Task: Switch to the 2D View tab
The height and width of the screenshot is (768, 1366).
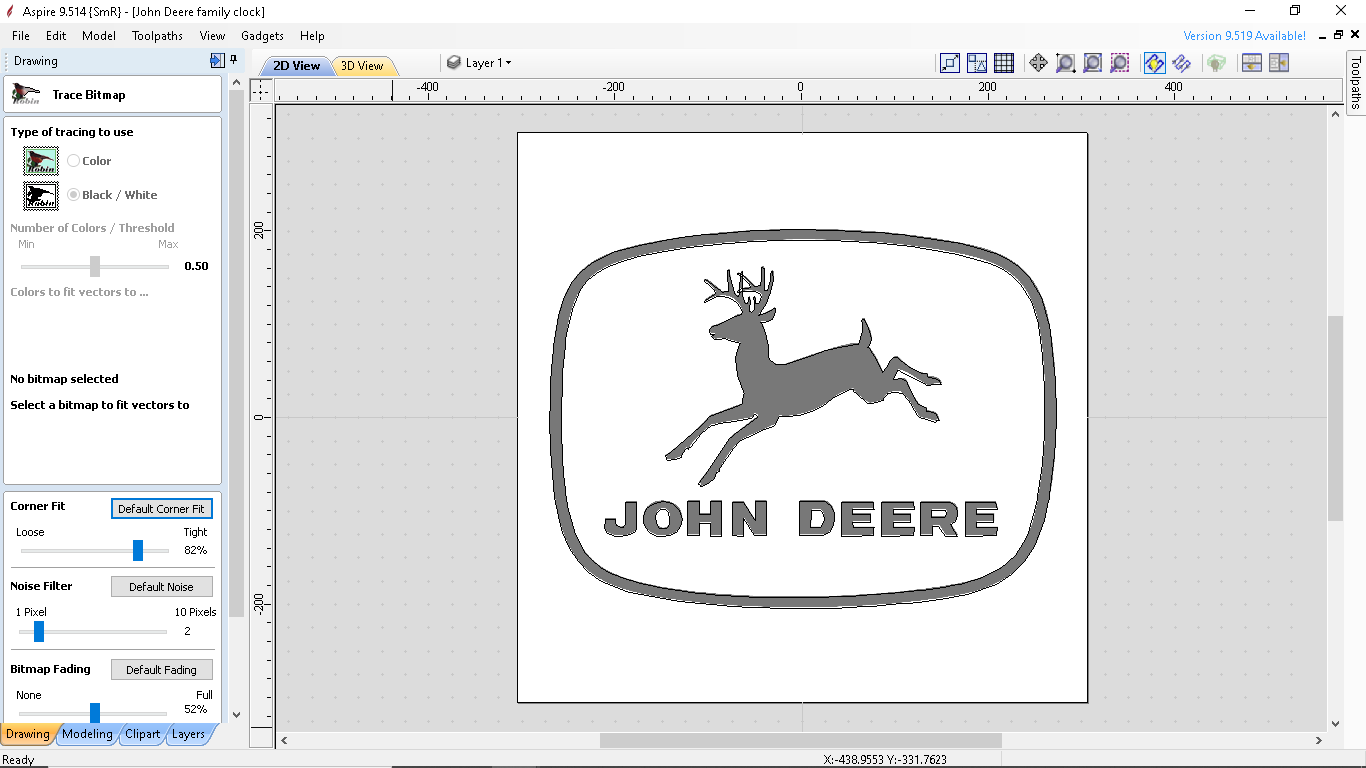Action: (x=296, y=66)
